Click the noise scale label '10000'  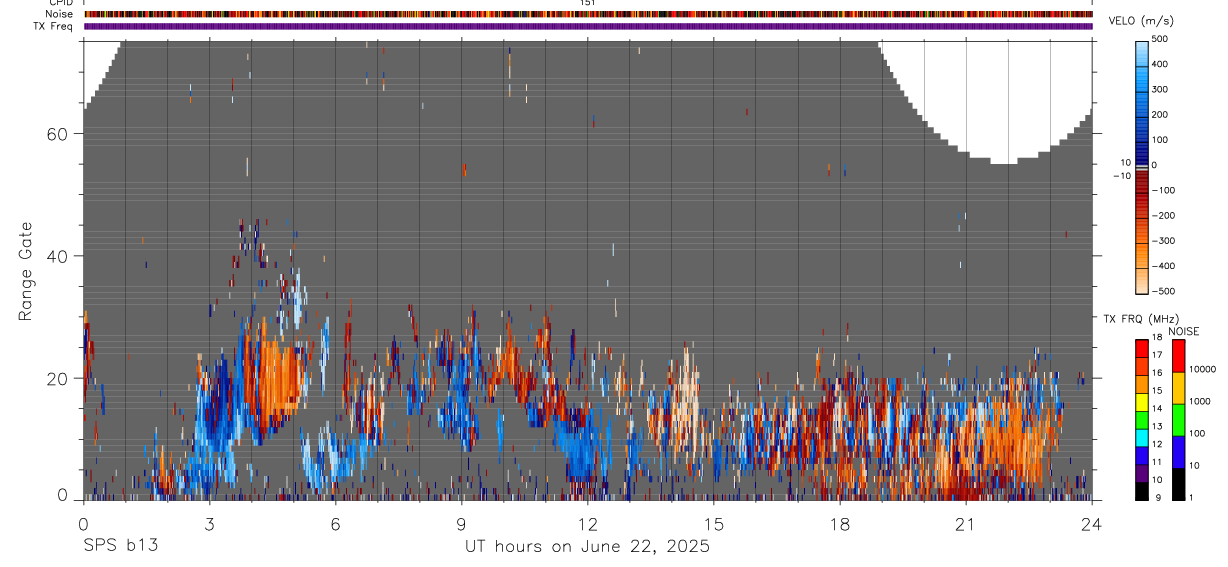coord(1202,369)
